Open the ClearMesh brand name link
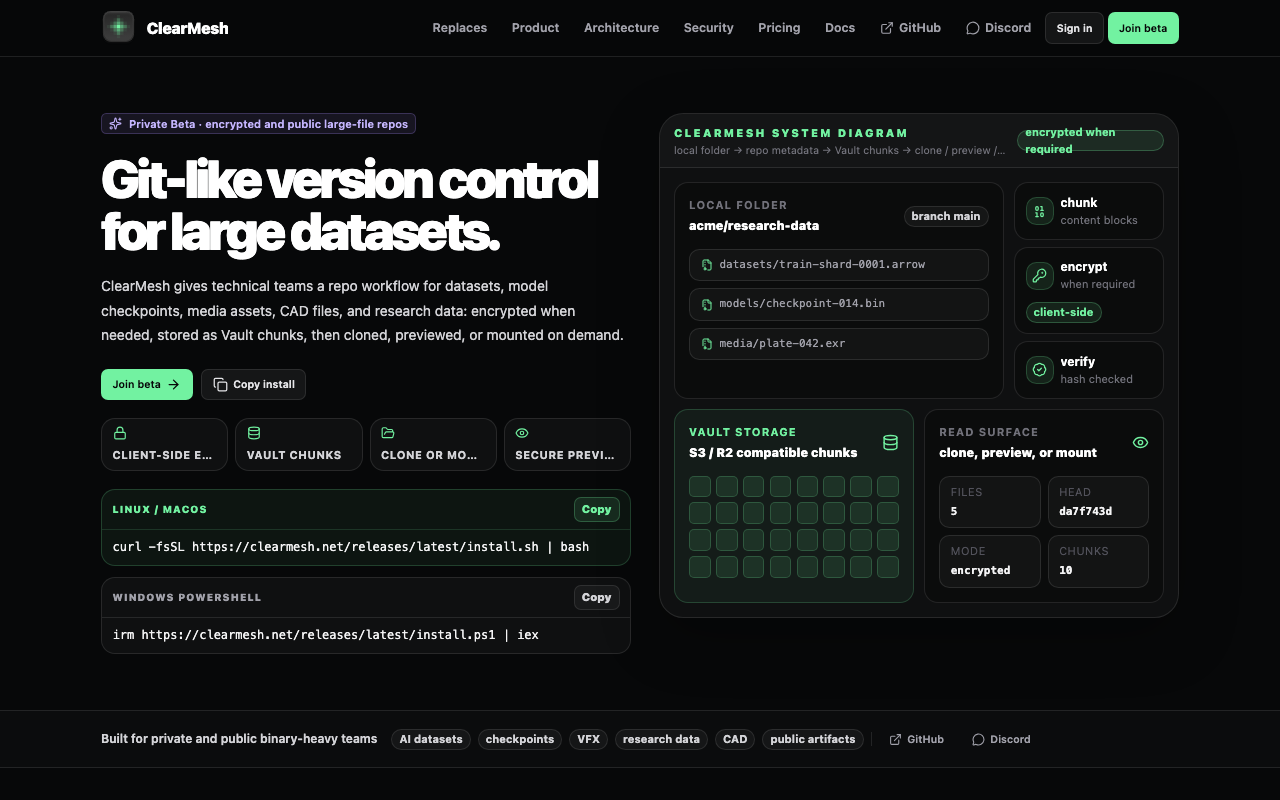Screen dimensions: 1280x800 (187, 28)
